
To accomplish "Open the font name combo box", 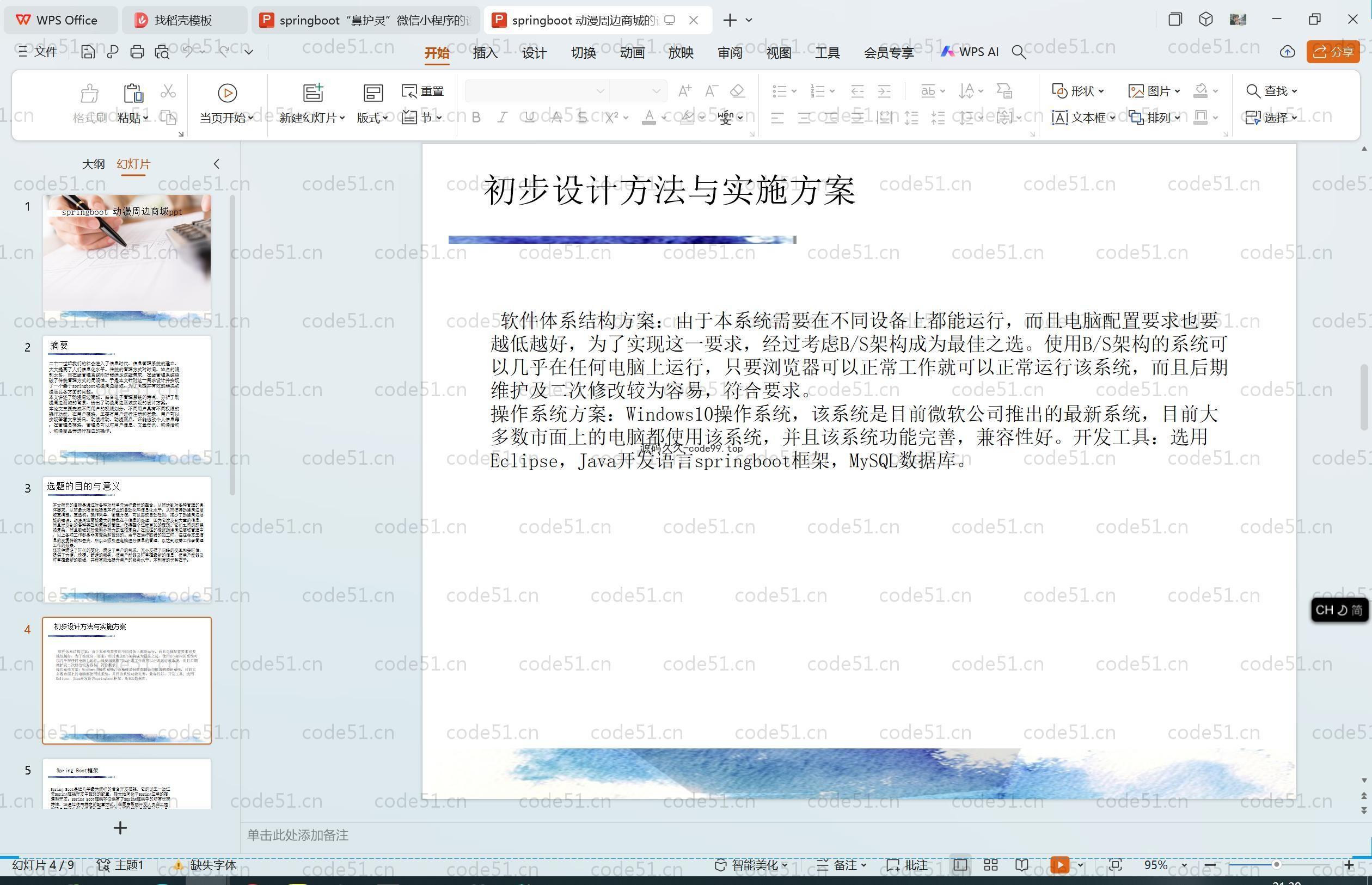I will pos(536,91).
